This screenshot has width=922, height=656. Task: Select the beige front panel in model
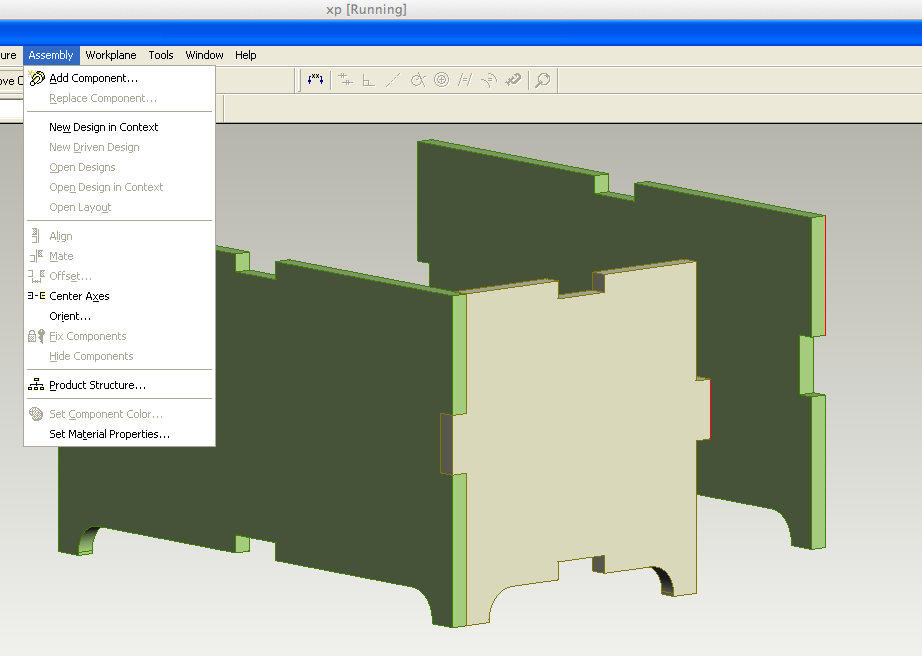(579, 435)
